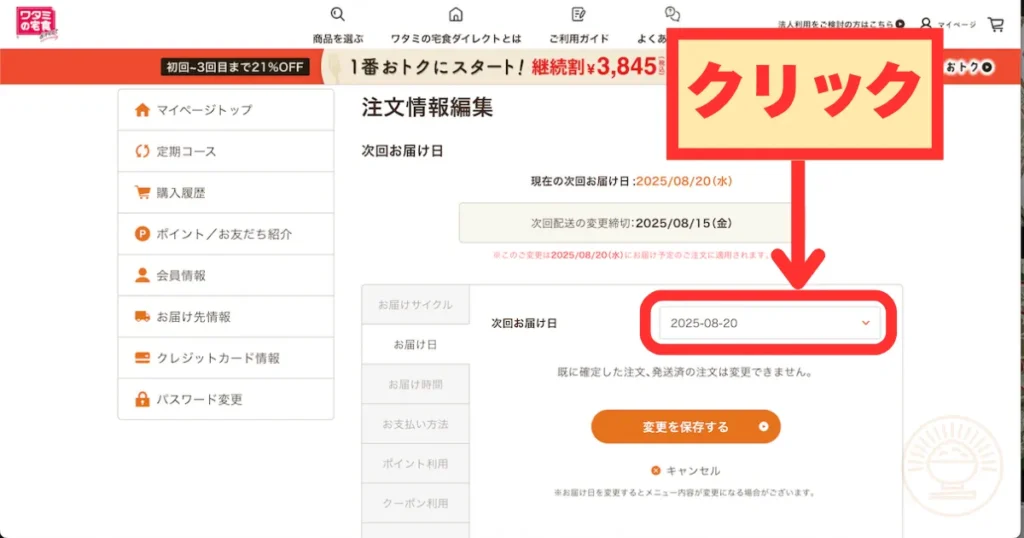Click the truck icon beside お届け先情報

coord(142,316)
